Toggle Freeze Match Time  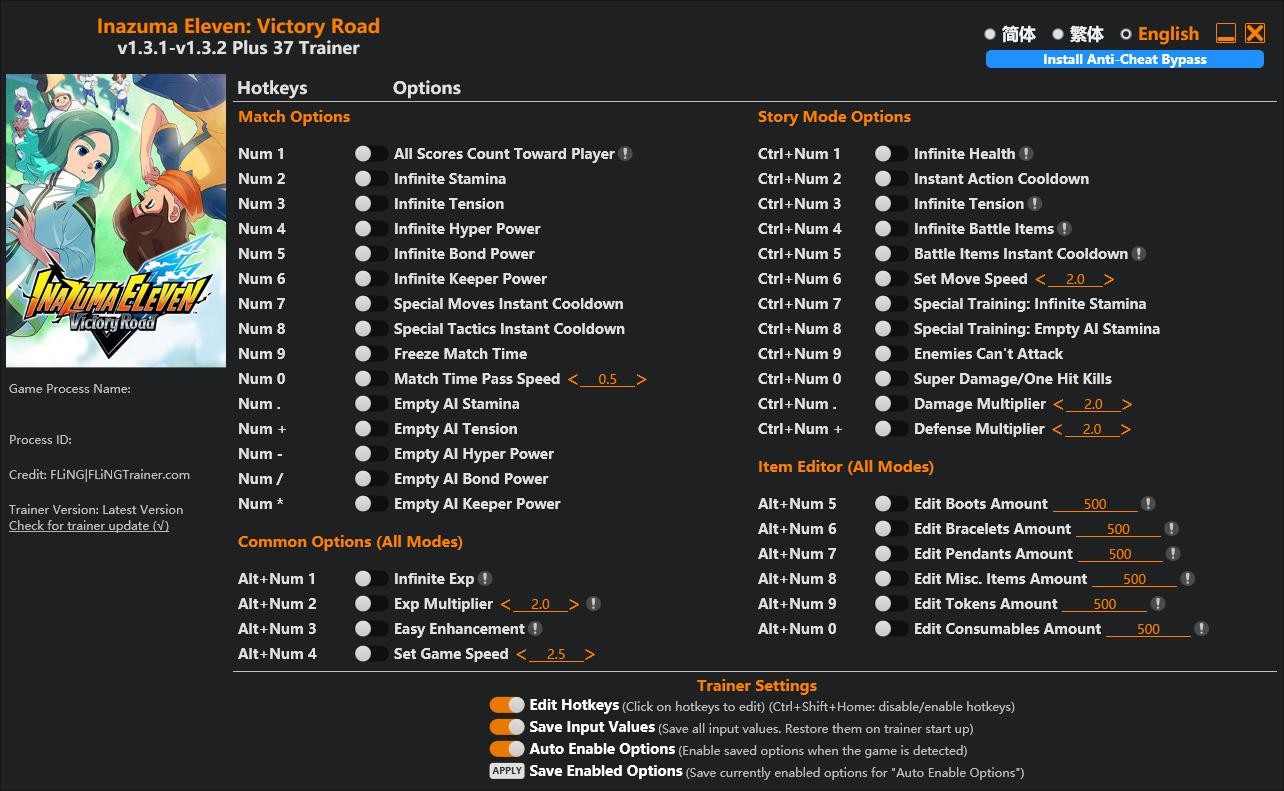tap(370, 354)
